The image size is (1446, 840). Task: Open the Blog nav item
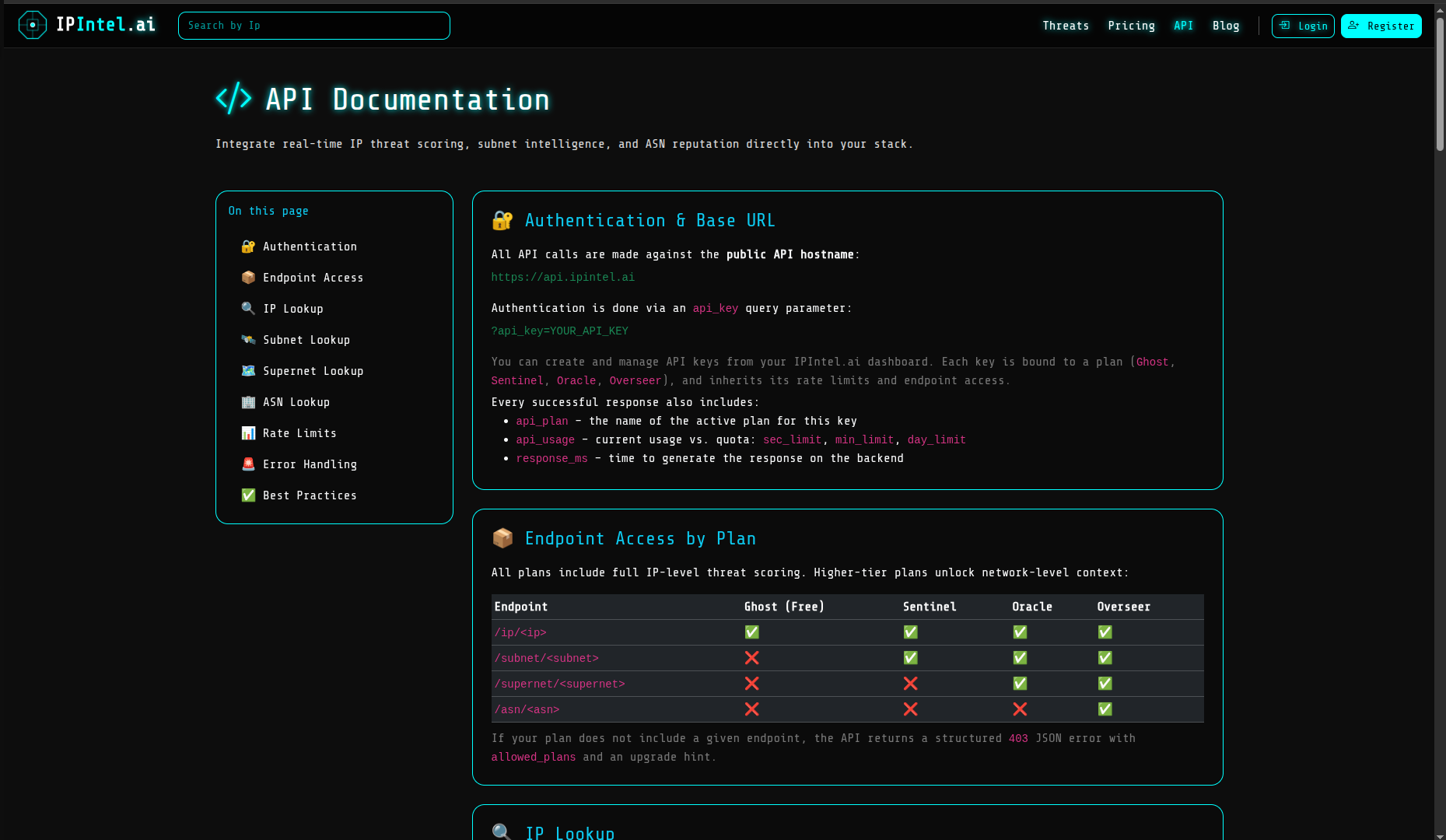coord(1225,26)
